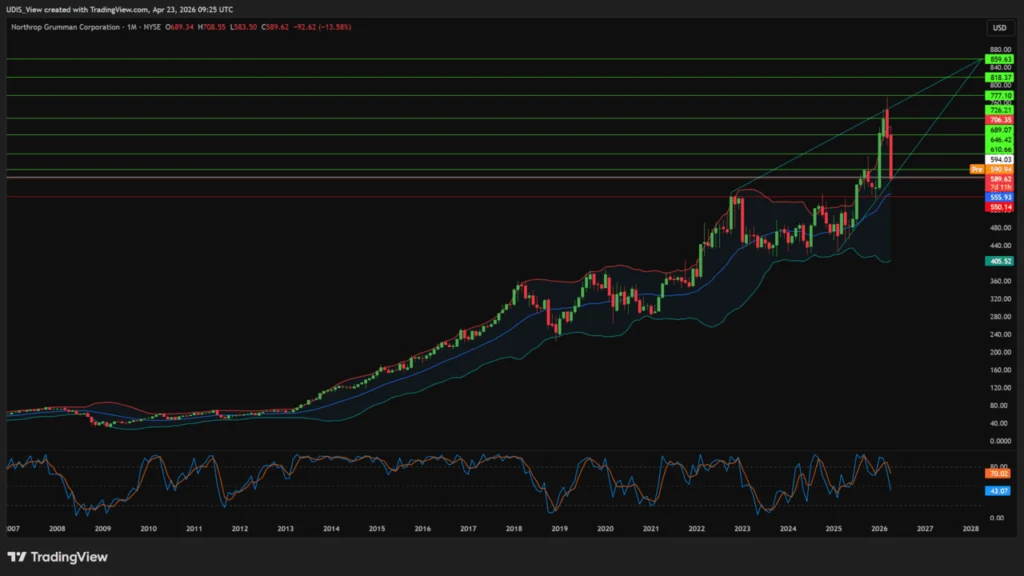Image resolution: width=1024 pixels, height=576 pixels.
Task: Select the 646.42 green price label
Action: coord(999,140)
